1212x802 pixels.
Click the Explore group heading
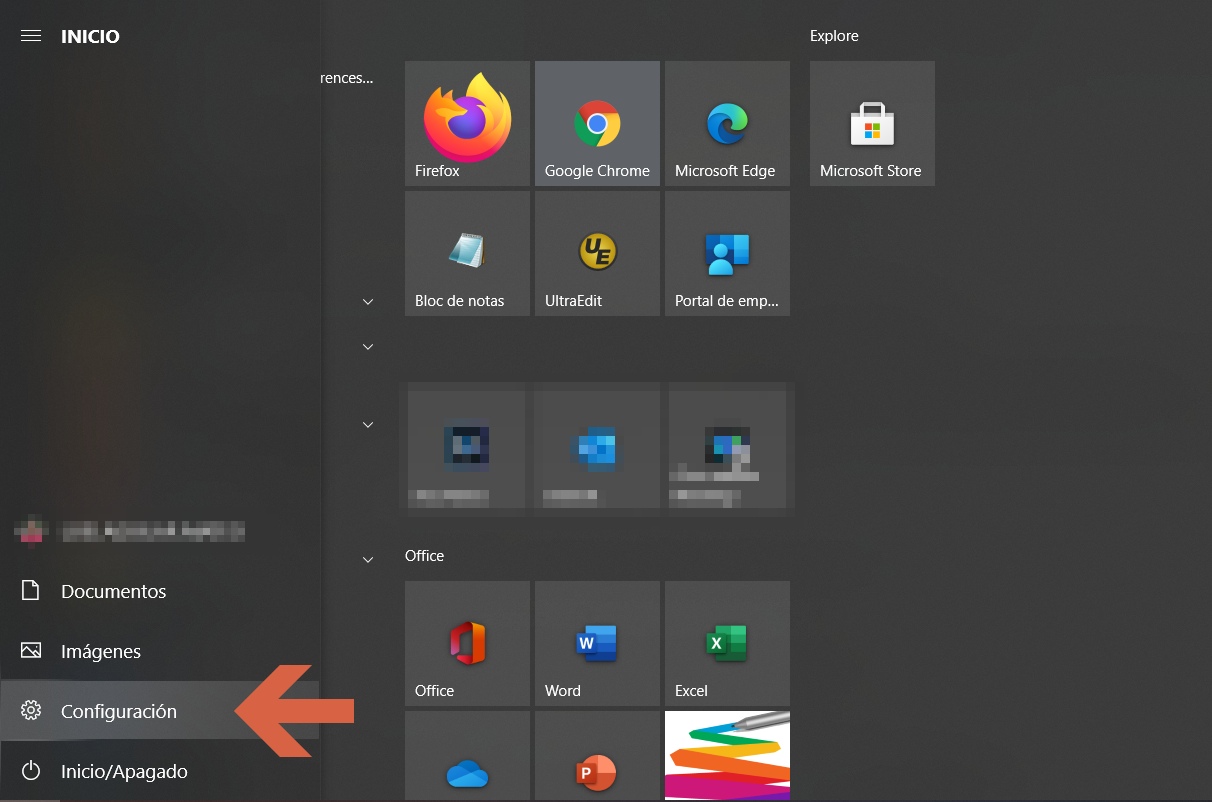[834, 36]
